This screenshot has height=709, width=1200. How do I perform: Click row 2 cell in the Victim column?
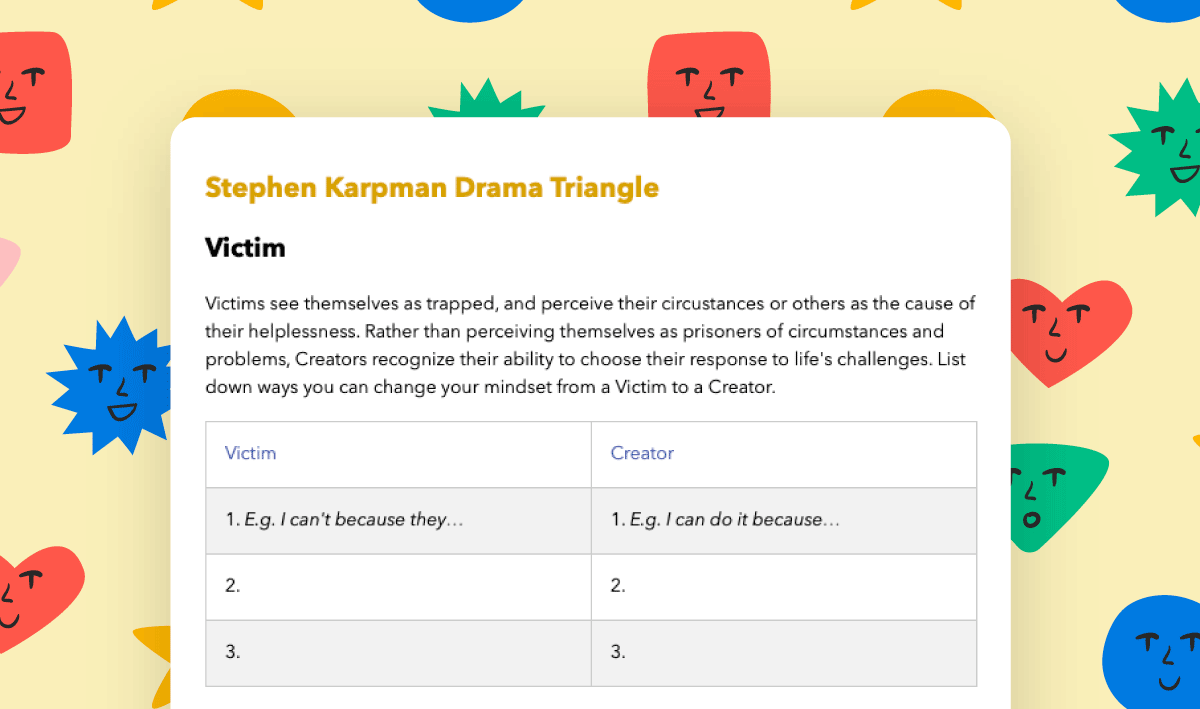point(398,585)
